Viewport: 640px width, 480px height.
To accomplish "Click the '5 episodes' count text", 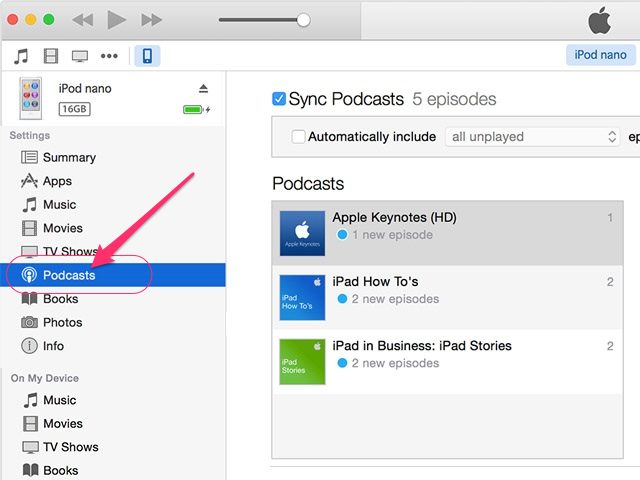I will coord(454,99).
